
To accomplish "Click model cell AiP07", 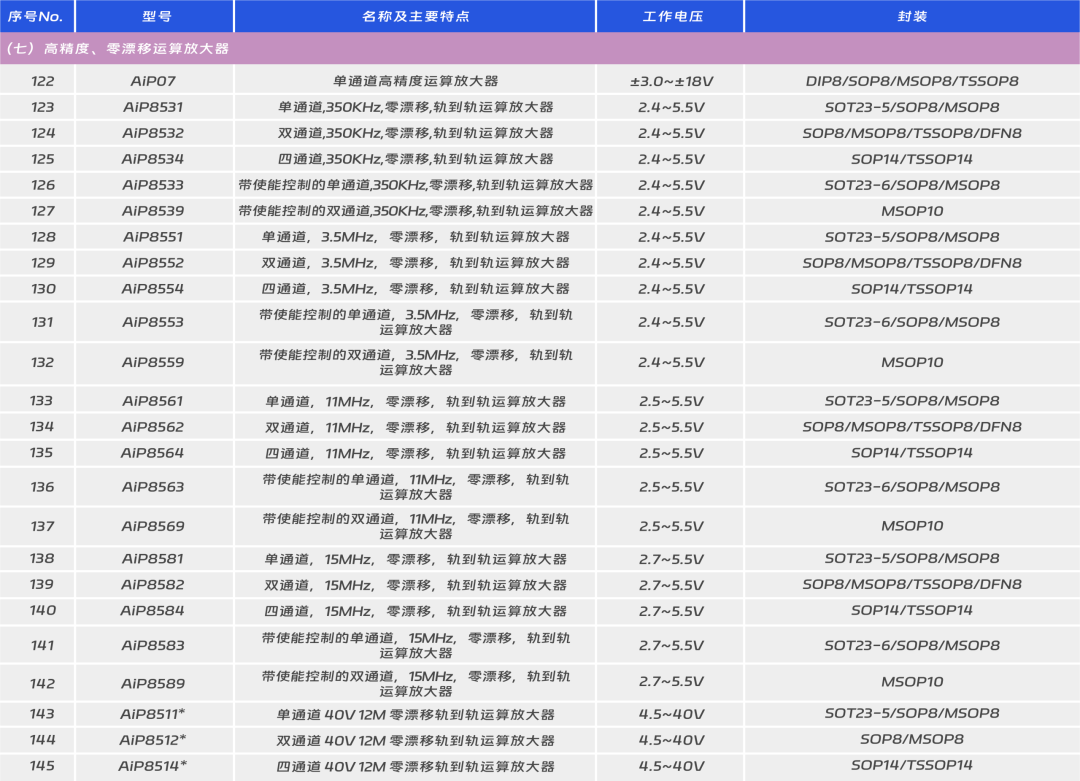I will point(153,81).
